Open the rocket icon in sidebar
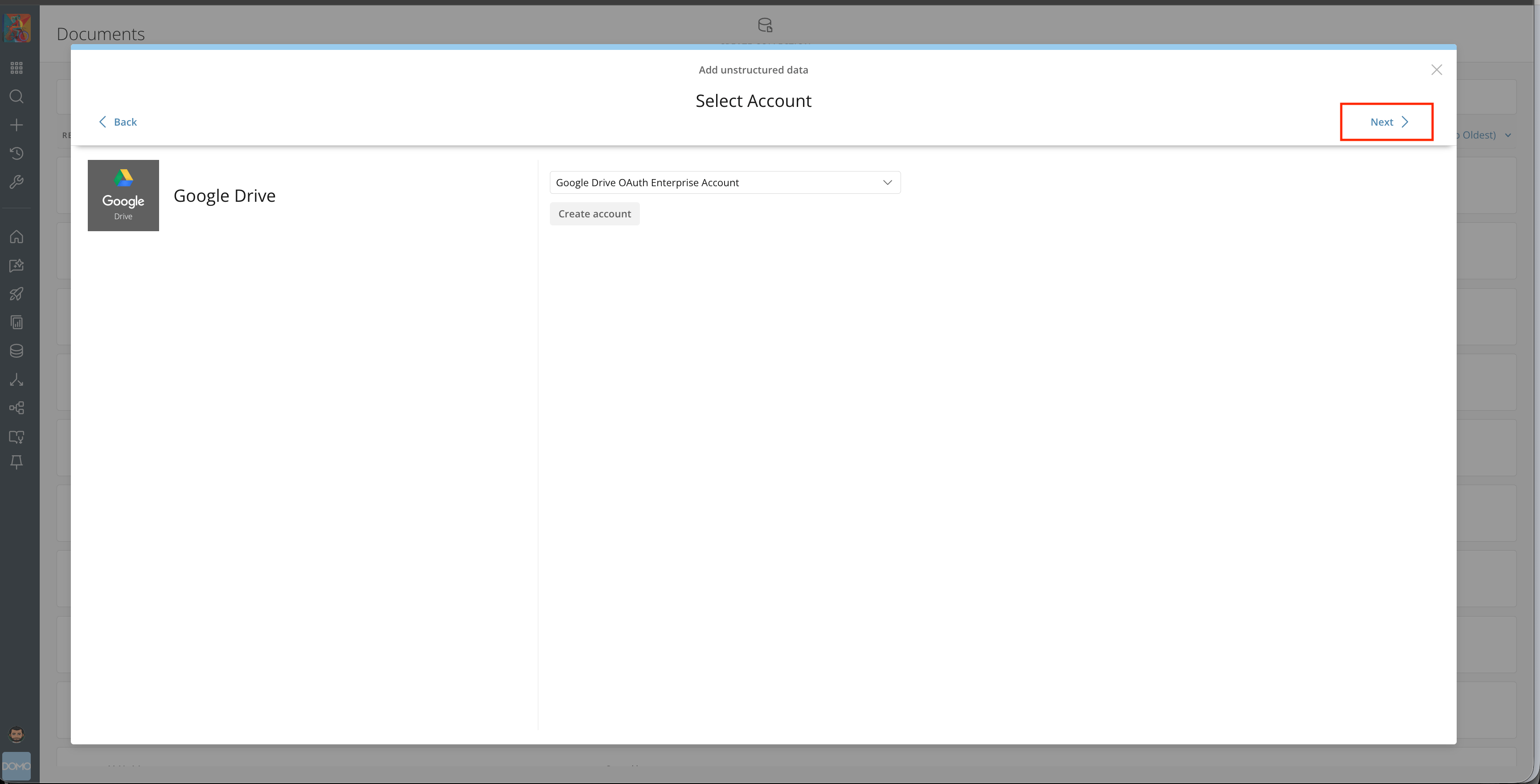Screen dimensions: 1540x784 pos(17,294)
